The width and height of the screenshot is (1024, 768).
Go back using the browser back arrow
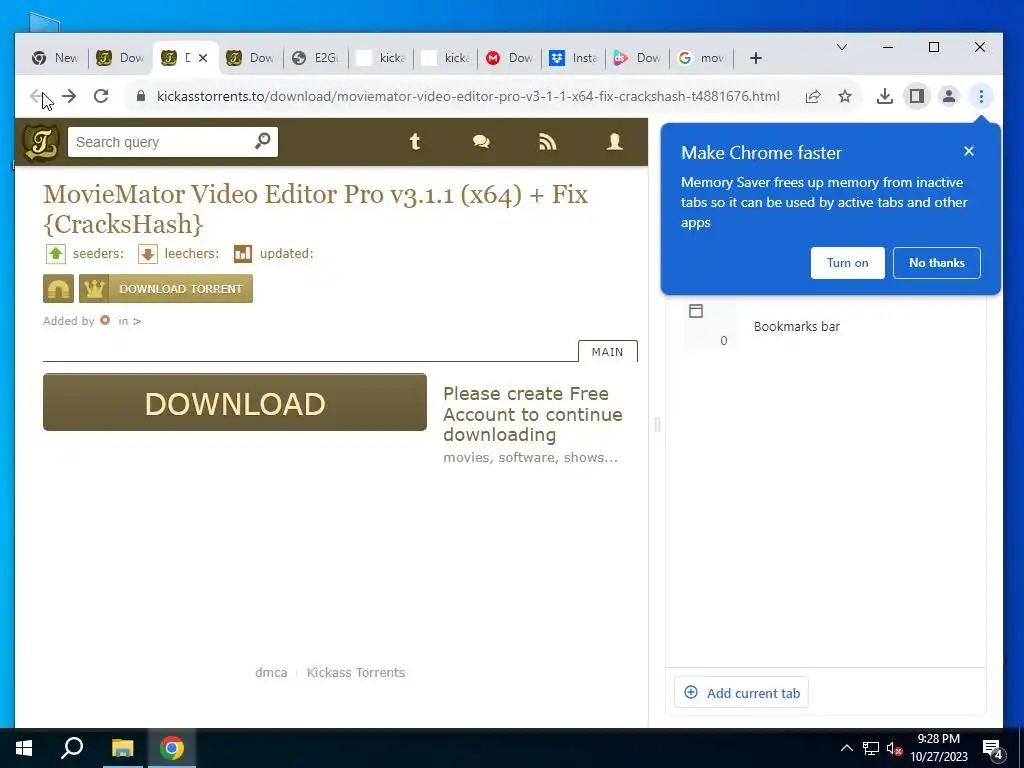[x=37, y=97]
